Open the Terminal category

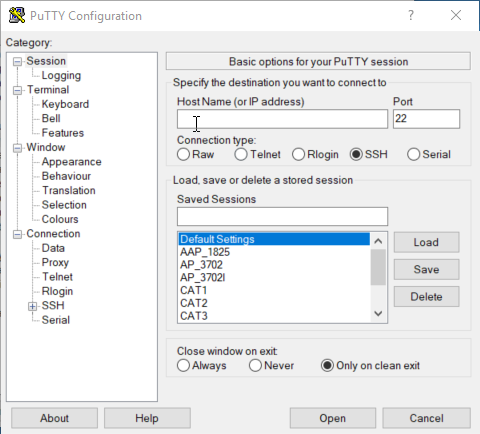point(48,90)
